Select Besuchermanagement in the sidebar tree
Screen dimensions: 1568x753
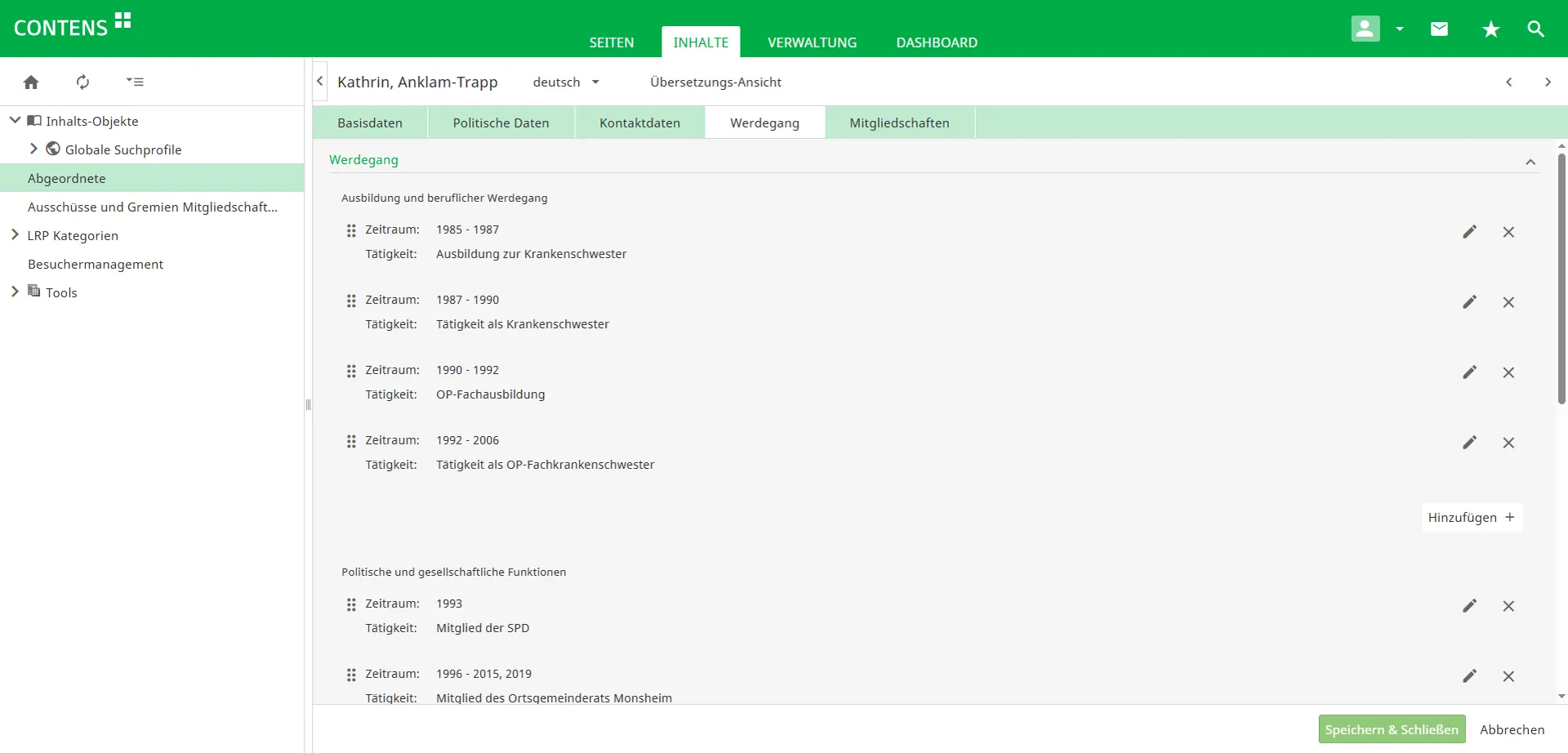pyautogui.click(x=96, y=264)
